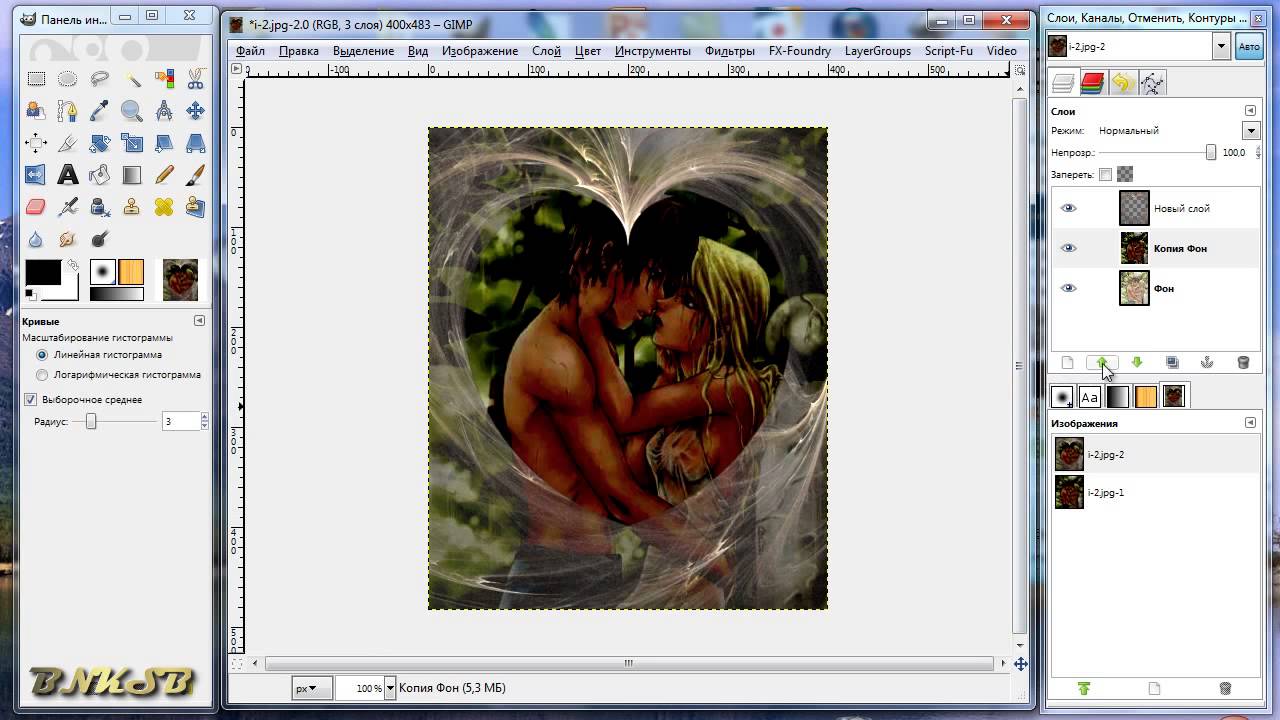Open the Изображения panel menu arrow
Image resolution: width=1280 pixels, height=720 pixels.
tap(1250, 423)
